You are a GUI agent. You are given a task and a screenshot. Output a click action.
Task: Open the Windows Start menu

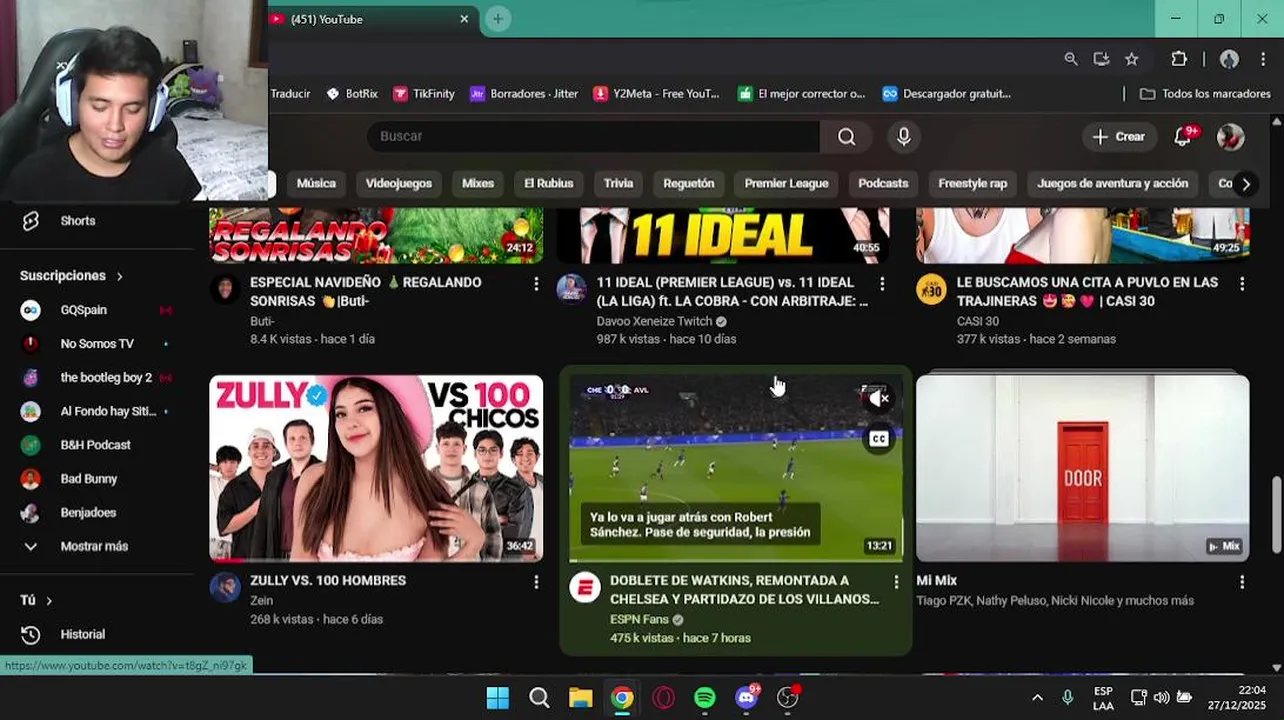497,698
